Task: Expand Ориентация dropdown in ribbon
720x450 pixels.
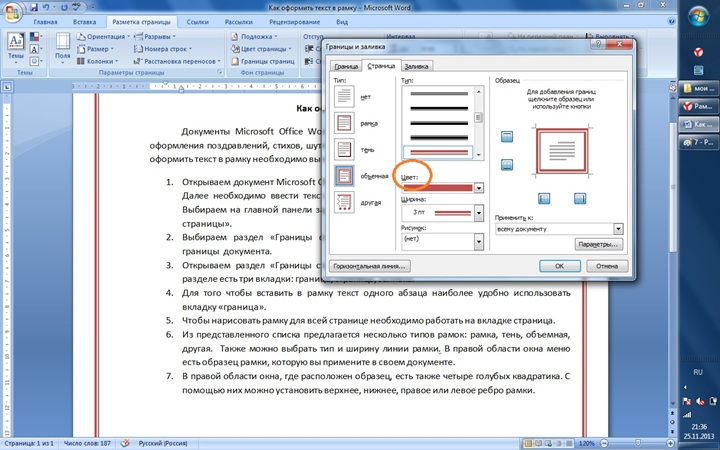Action: coord(103,36)
